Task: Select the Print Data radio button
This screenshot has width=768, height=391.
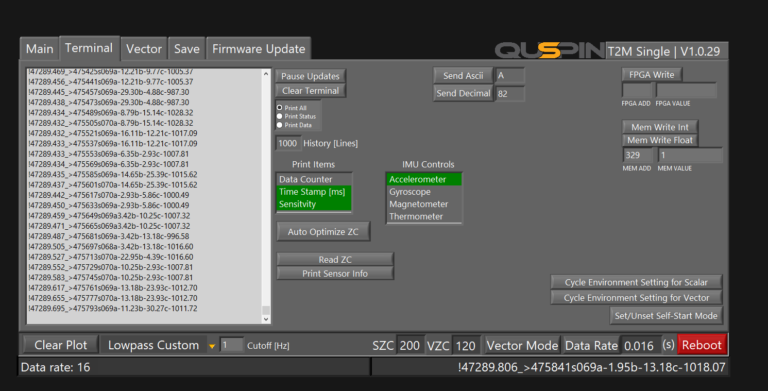Action: pyautogui.click(x=279, y=125)
